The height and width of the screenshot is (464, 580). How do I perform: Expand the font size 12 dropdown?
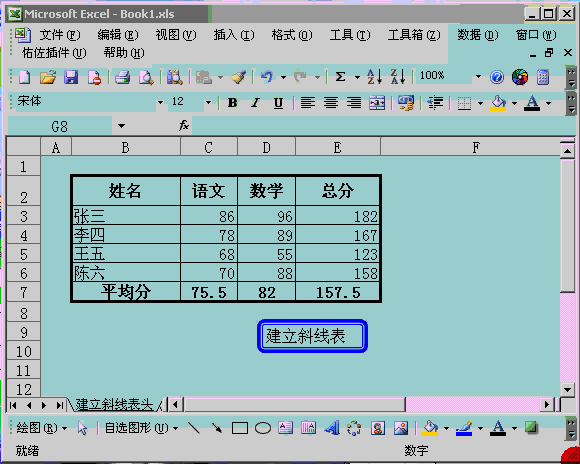[x=208, y=102]
